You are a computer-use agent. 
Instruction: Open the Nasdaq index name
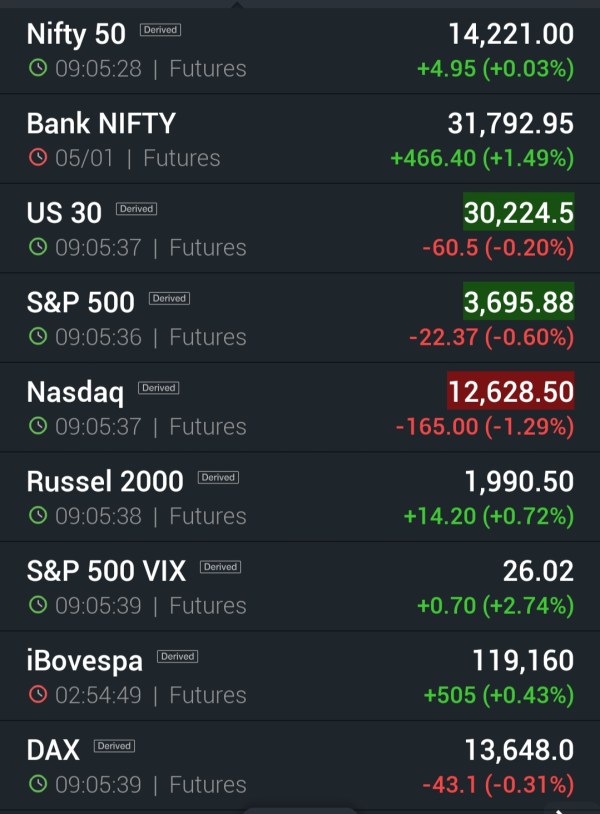[75, 391]
